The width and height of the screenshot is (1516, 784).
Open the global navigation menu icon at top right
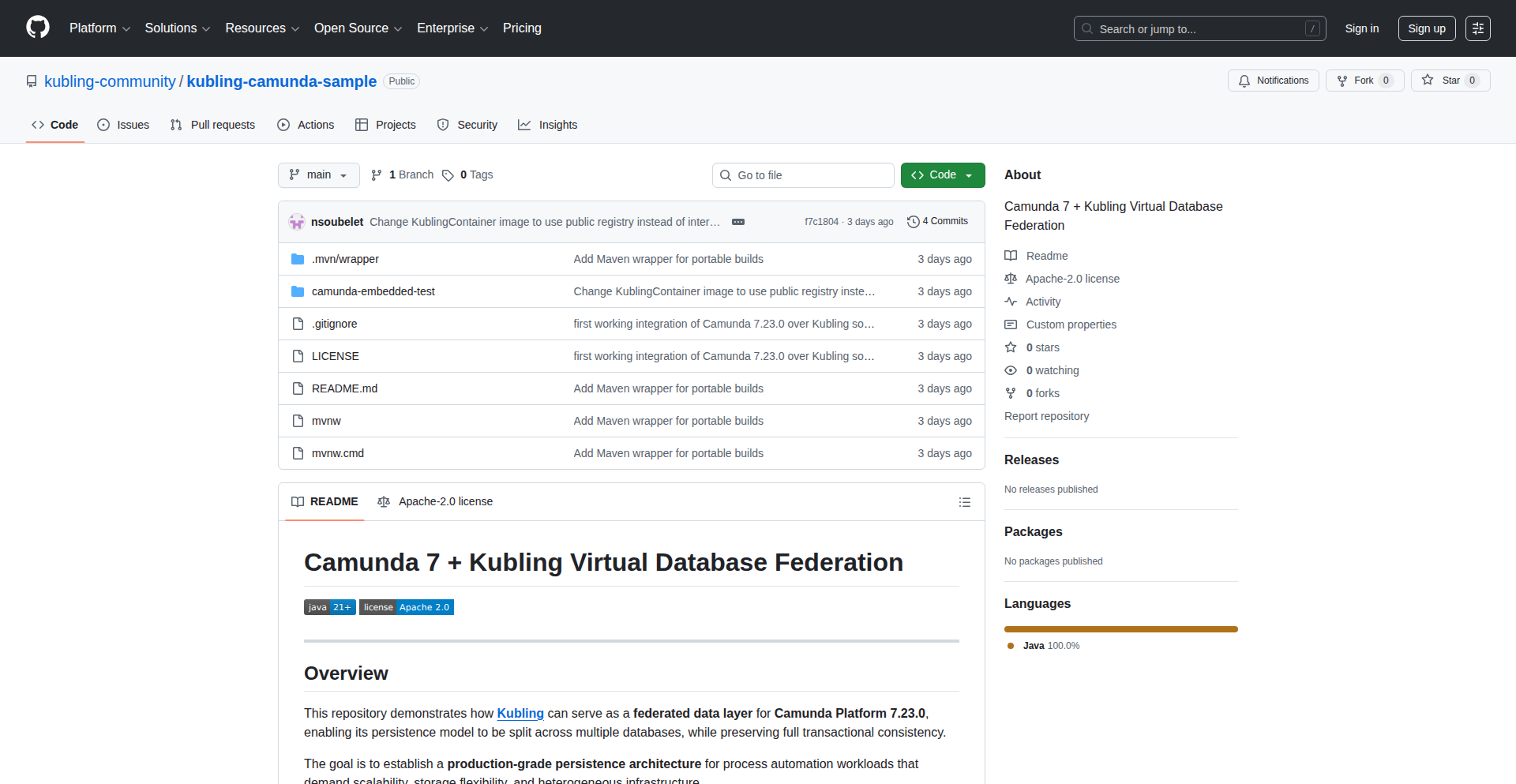click(1477, 28)
